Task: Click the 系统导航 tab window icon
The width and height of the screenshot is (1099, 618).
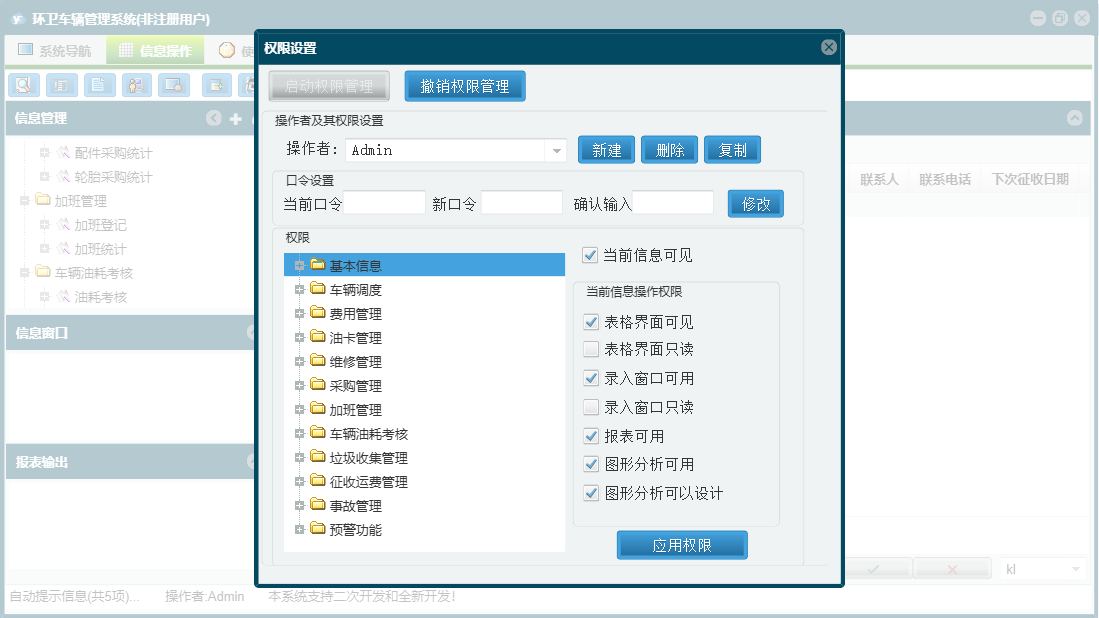Action: tap(25, 49)
